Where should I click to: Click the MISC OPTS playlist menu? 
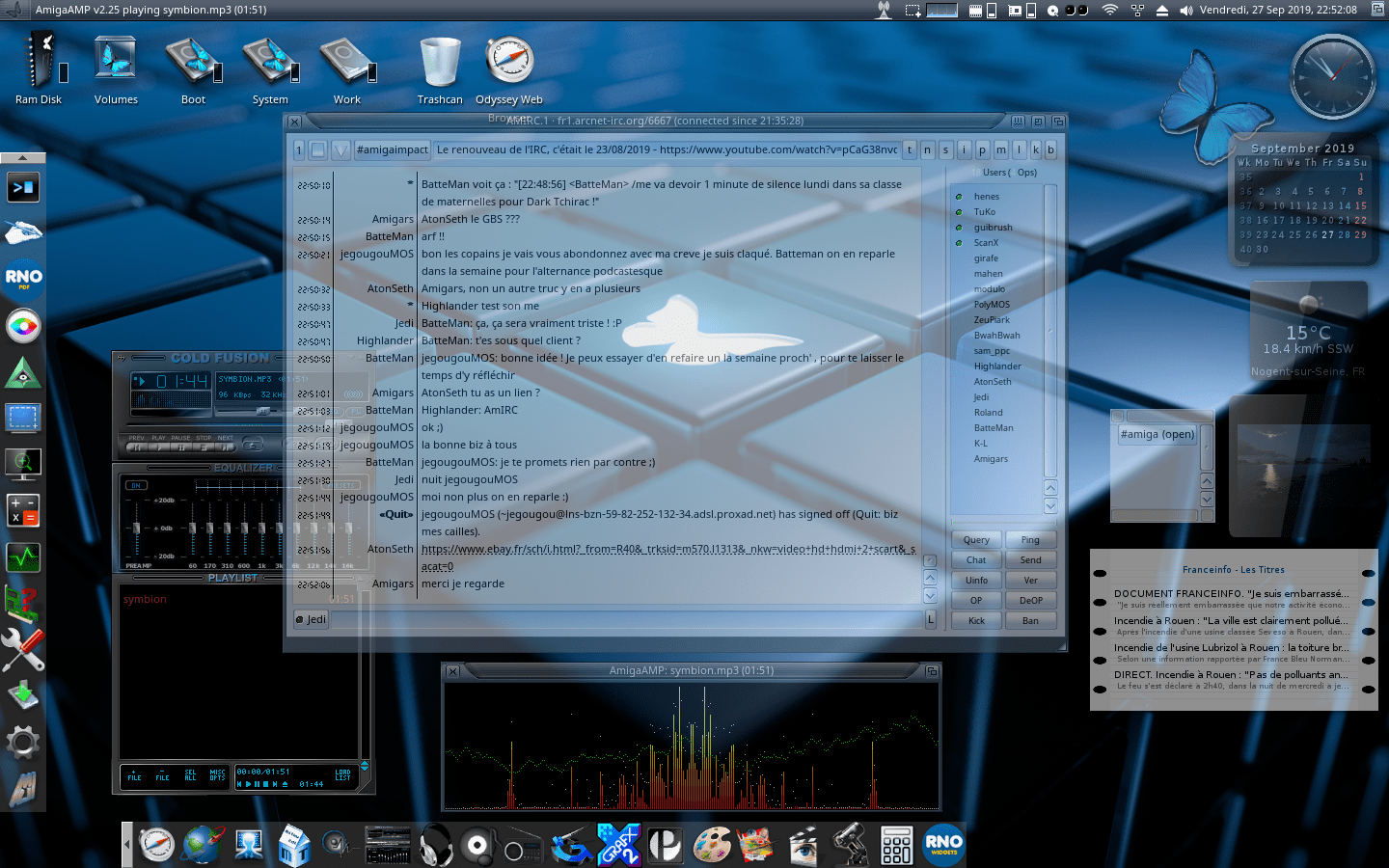(217, 775)
